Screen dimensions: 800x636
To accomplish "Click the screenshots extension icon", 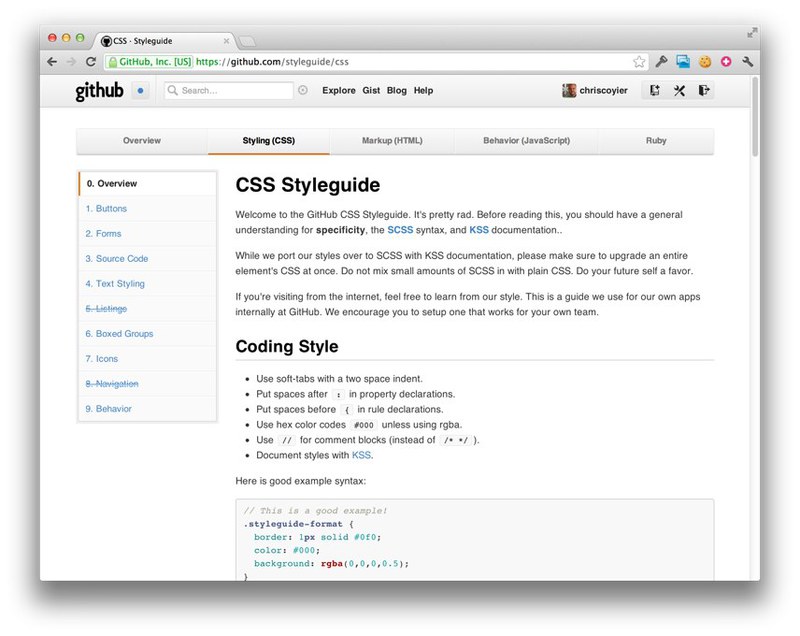I will (x=683, y=61).
